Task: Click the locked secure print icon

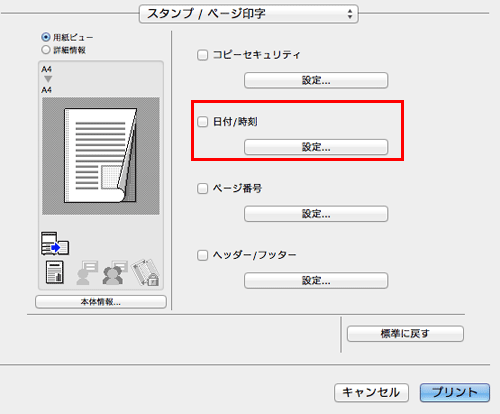Action: (146, 272)
